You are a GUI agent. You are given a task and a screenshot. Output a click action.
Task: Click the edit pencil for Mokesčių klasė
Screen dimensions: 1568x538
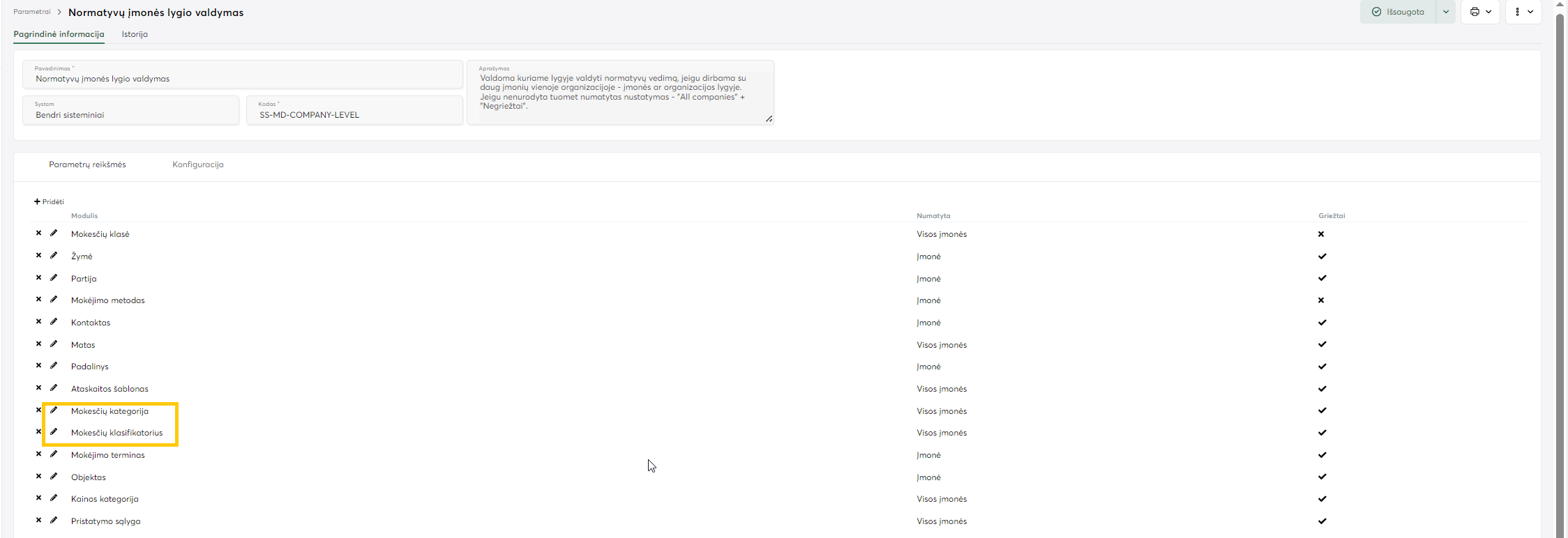pos(54,233)
